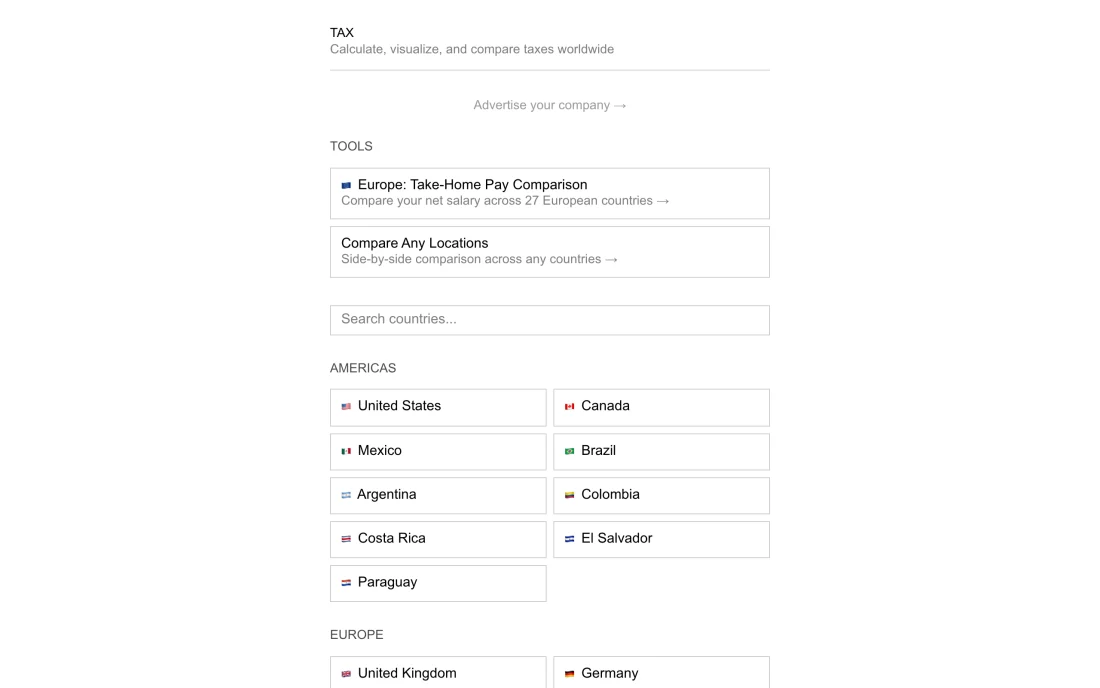Click the Costa Rica flag icon

pos(346,539)
